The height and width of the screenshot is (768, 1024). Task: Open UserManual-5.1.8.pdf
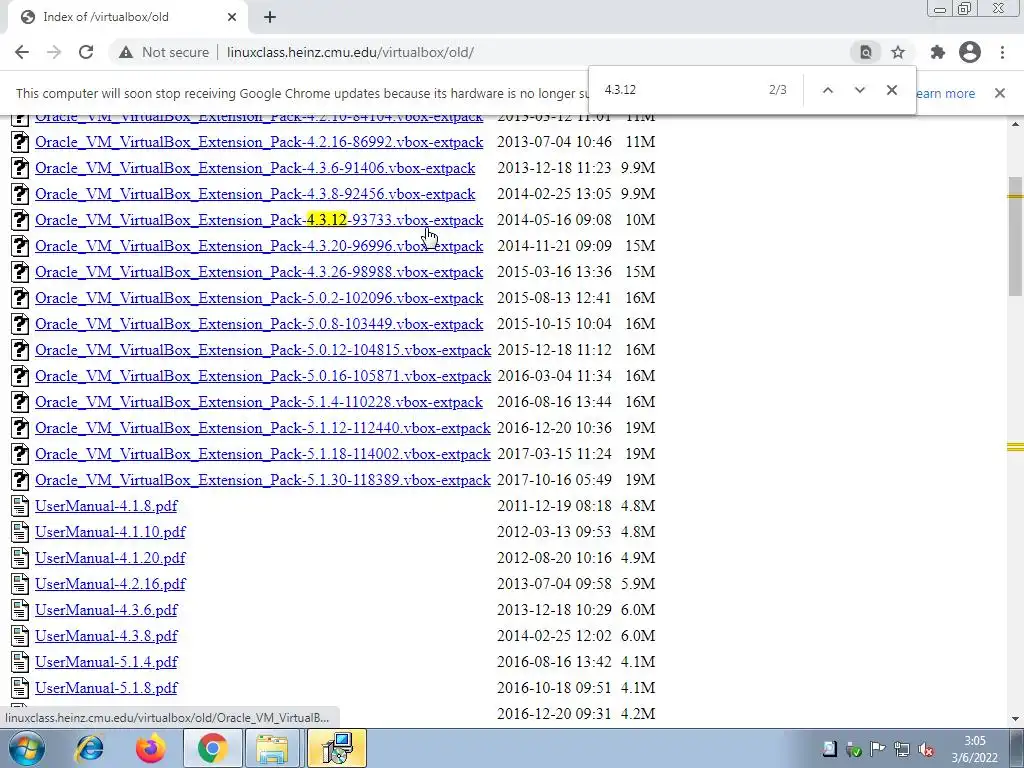click(x=106, y=688)
